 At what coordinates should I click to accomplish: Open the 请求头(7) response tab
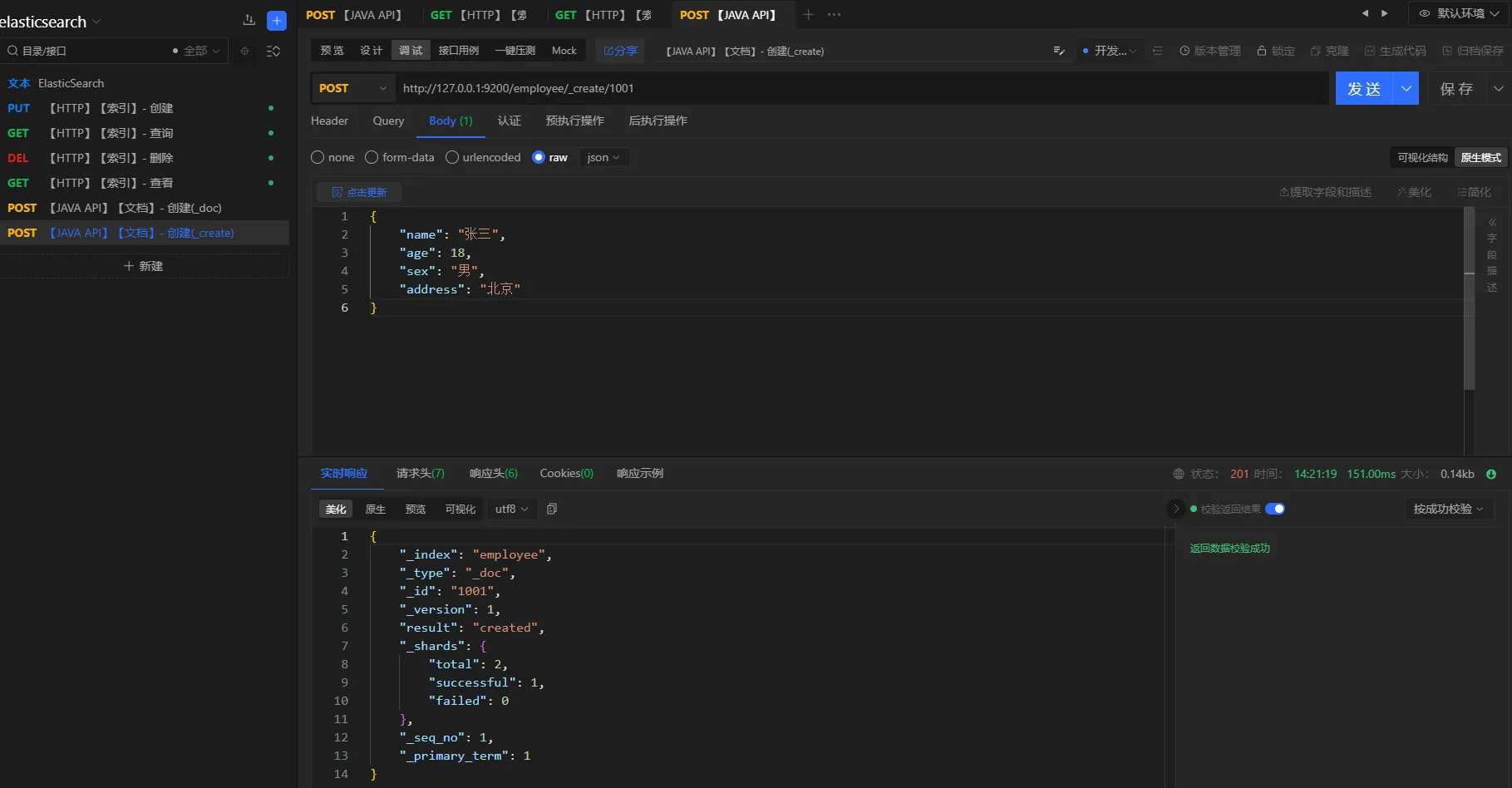[x=420, y=473]
